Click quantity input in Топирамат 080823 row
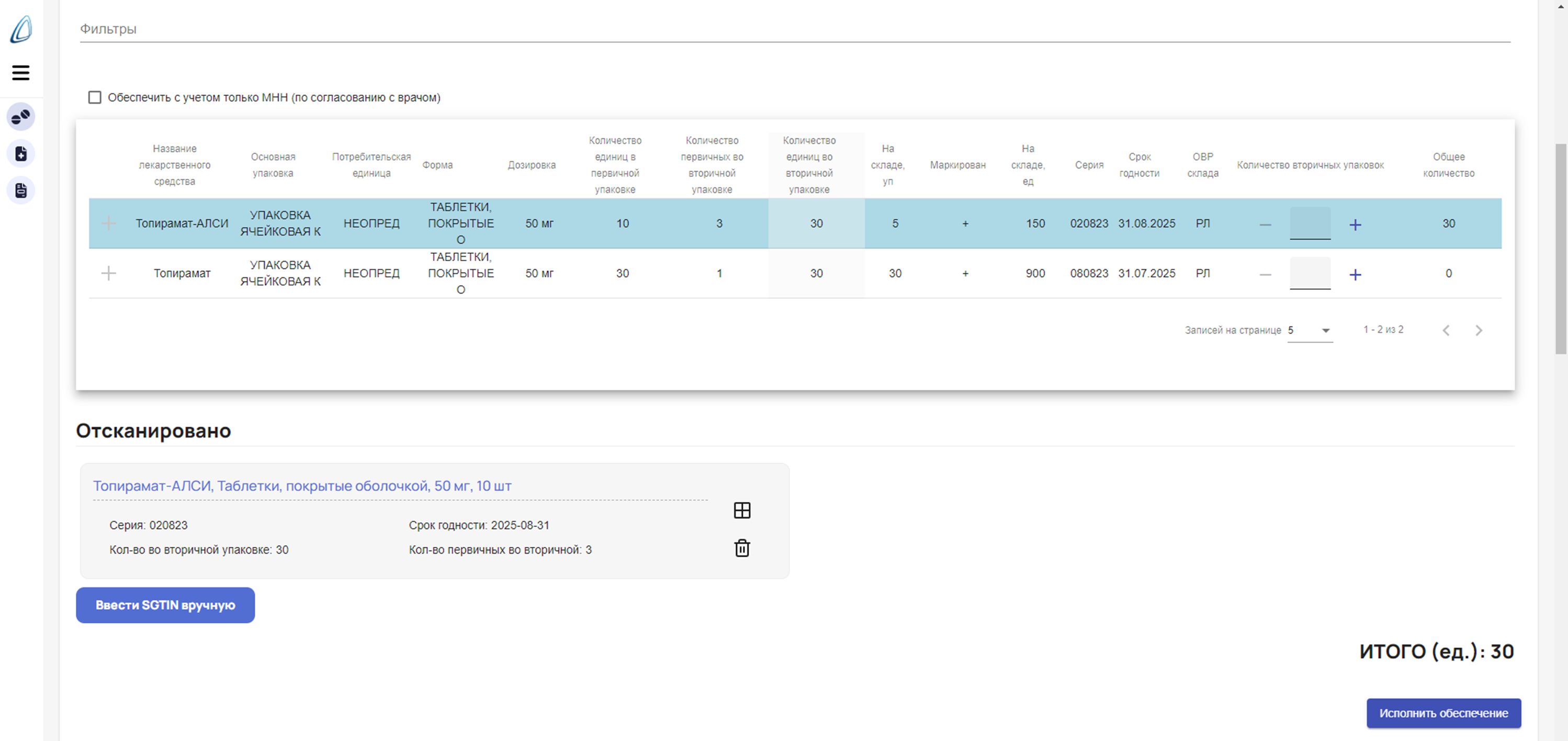This screenshot has height=741, width=1568. [x=1310, y=273]
